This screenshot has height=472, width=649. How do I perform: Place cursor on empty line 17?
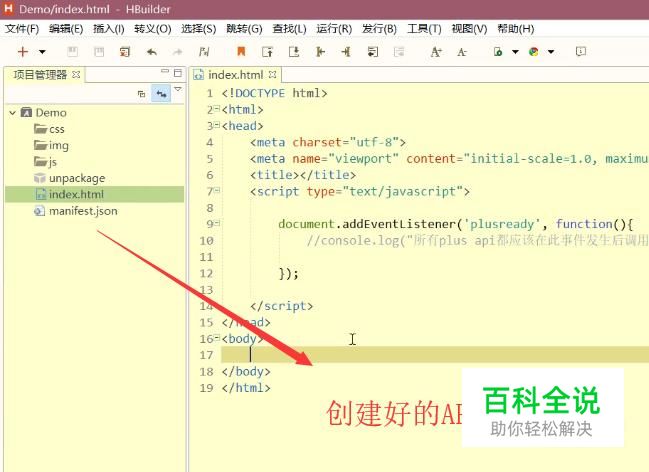[435, 355]
